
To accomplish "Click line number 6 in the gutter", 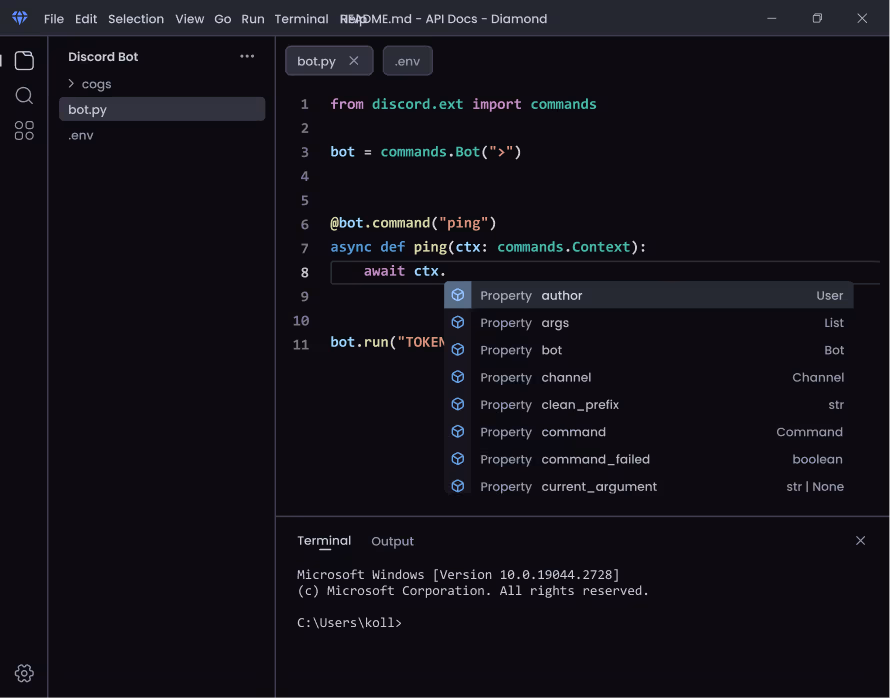I will 305,224.
